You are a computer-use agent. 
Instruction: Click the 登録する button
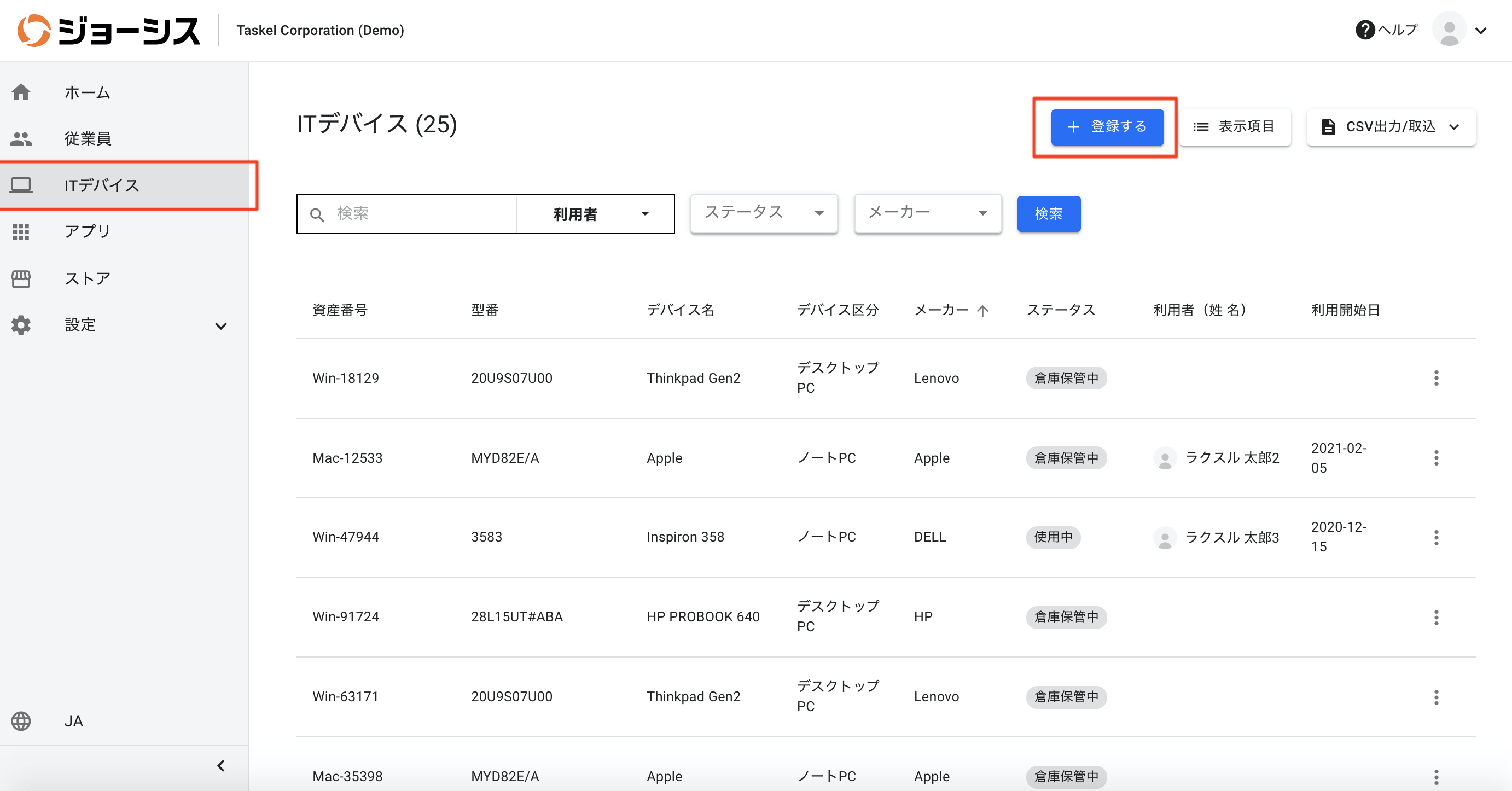click(x=1107, y=127)
